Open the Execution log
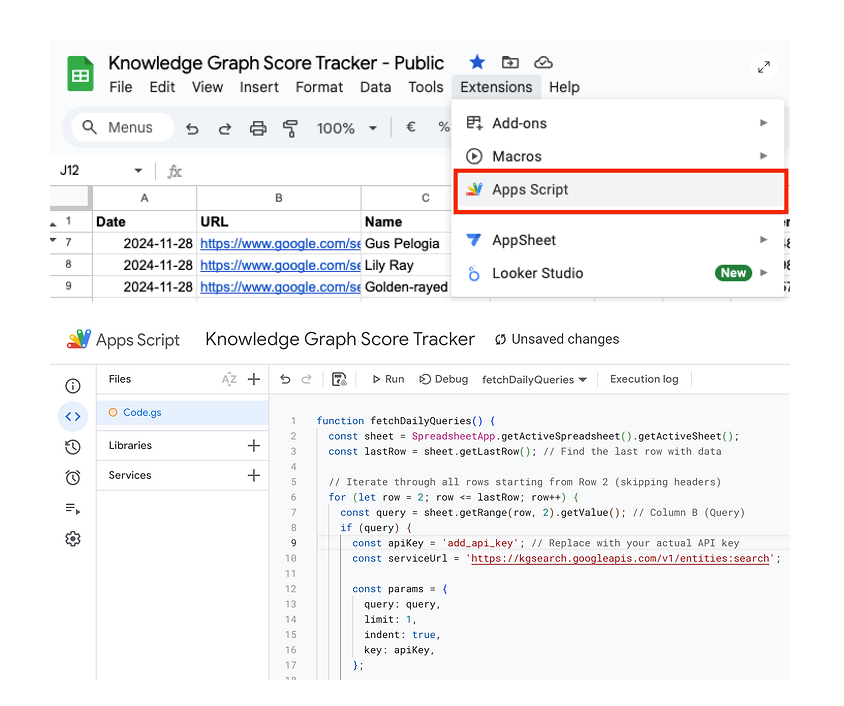The height and width of the screenshot is (706, 844). coord(644,379)
